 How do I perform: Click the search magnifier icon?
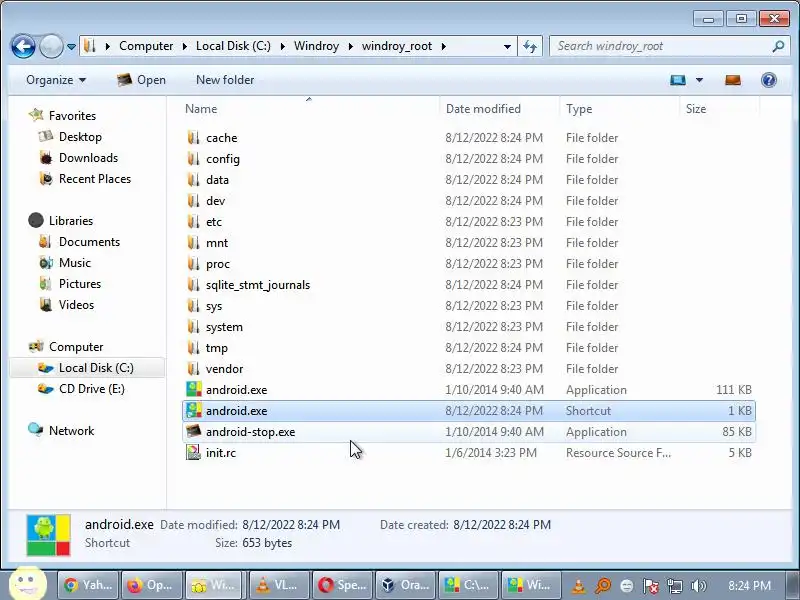[778, 46]
